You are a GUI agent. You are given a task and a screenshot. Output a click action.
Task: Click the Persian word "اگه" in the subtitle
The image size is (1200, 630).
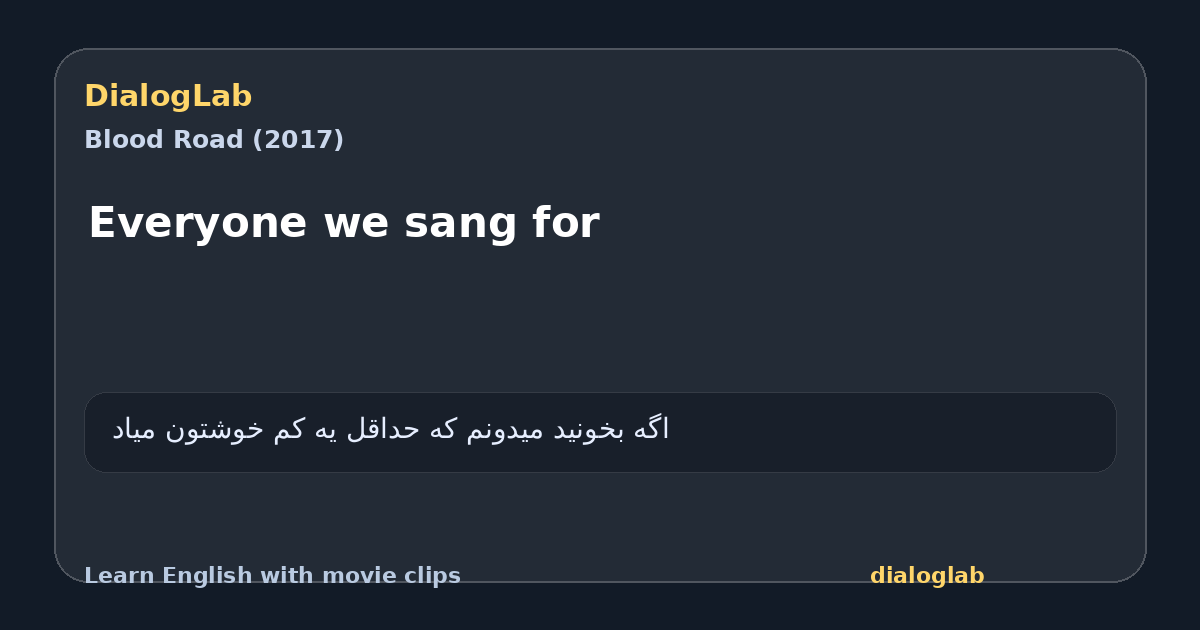(651, 429)
